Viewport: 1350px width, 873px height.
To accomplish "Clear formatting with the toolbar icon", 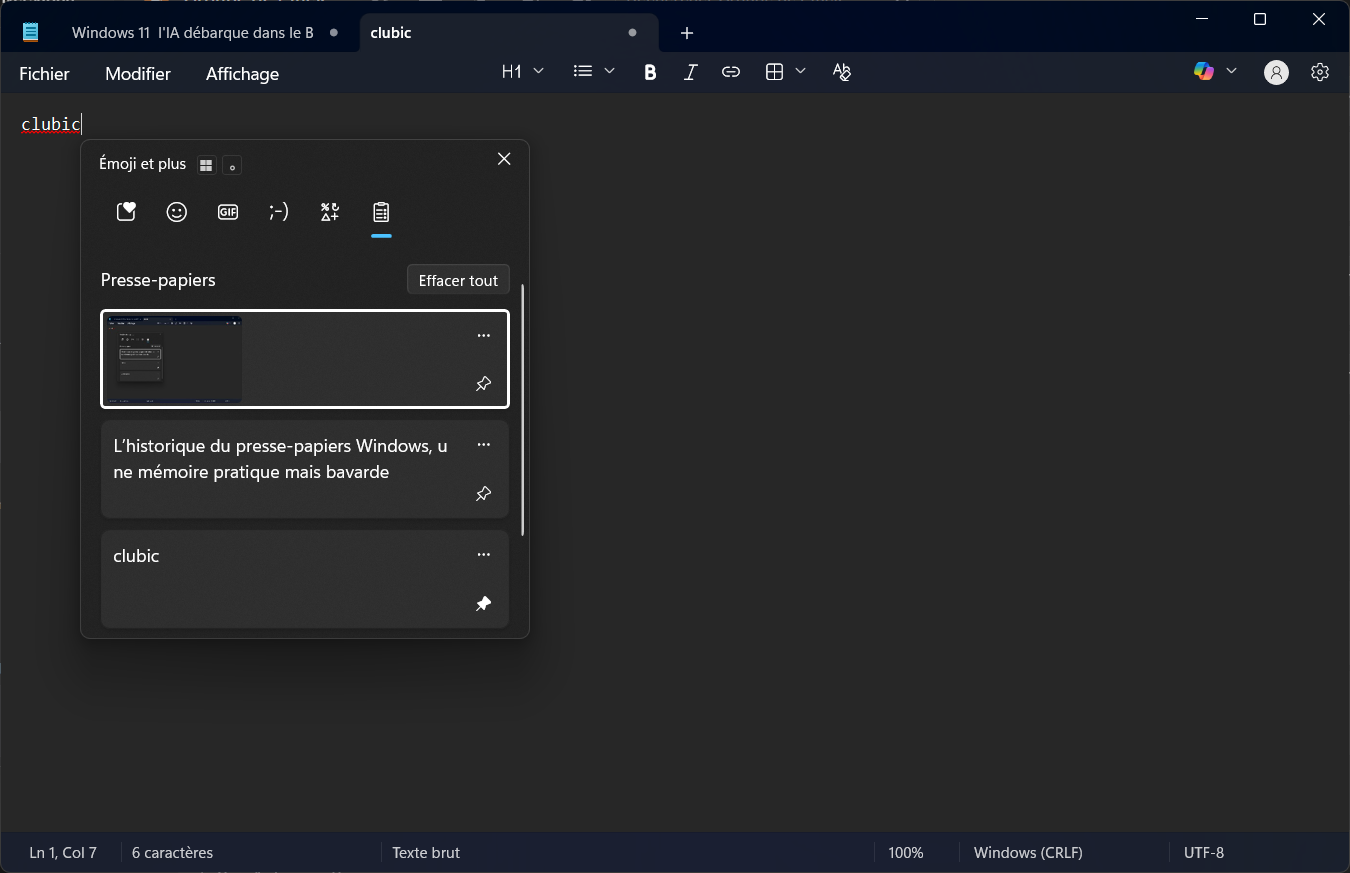I will click(842, 72).
